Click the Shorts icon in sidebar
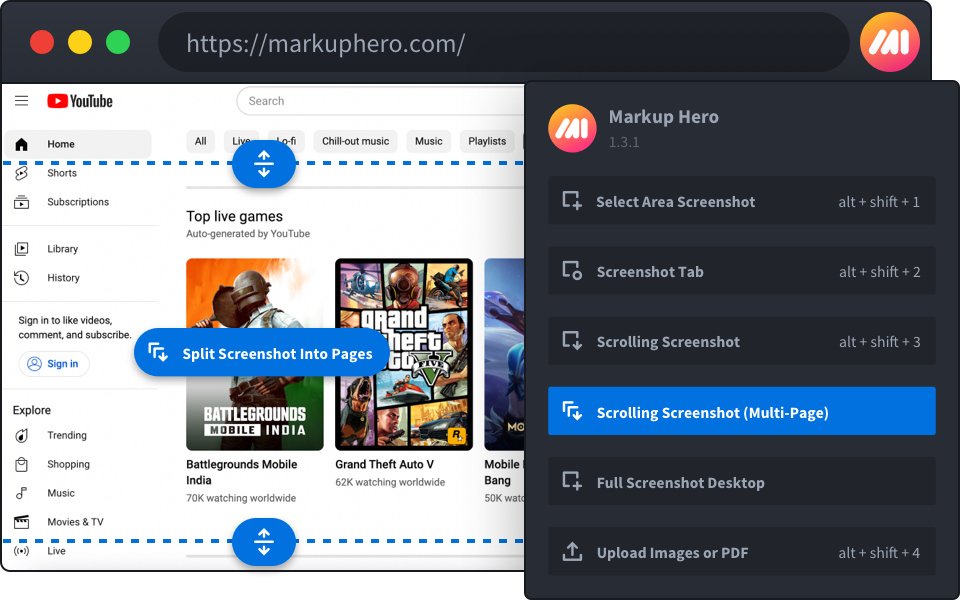 (21, 173)
